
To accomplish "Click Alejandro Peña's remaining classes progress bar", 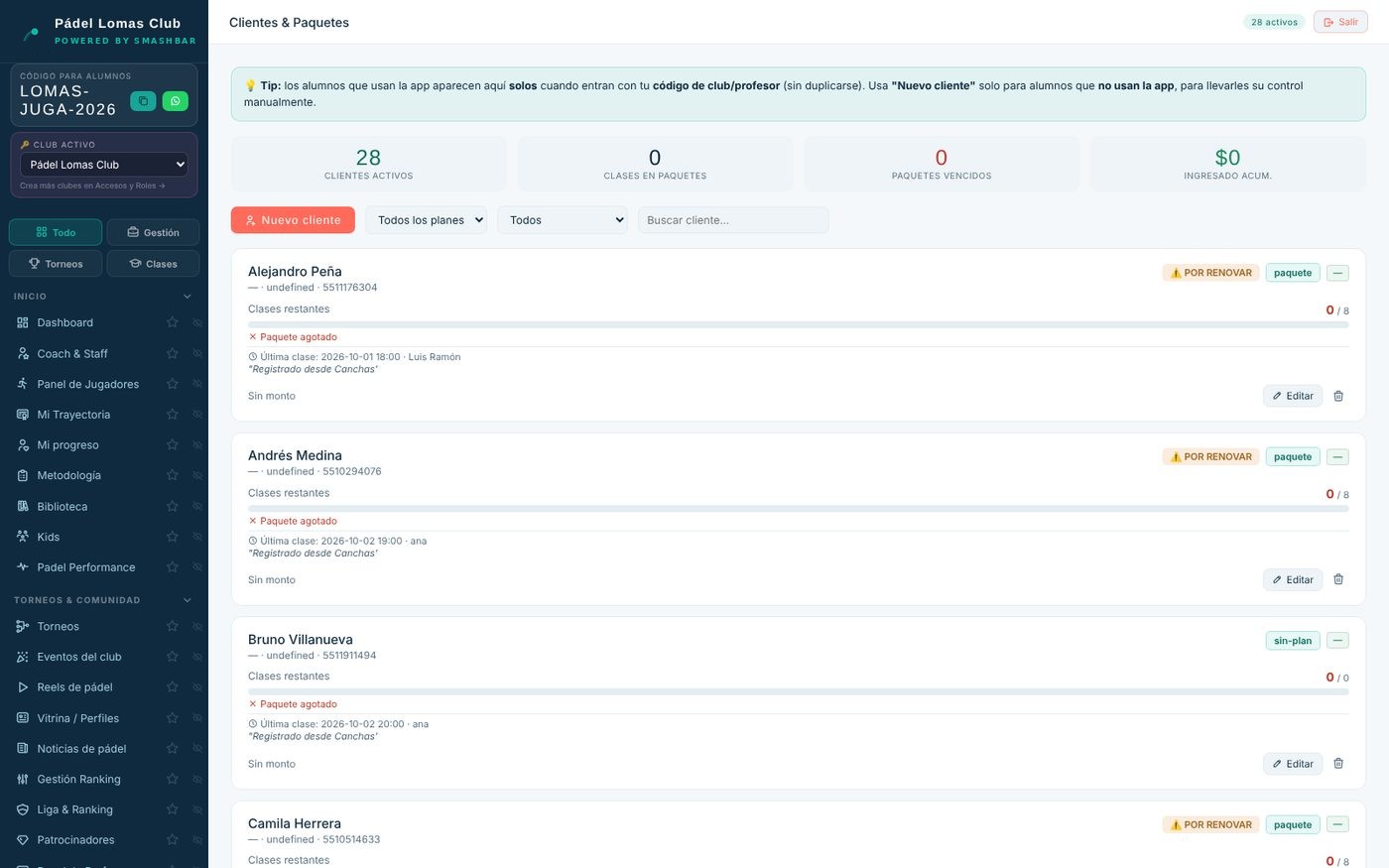I will (798, 324).
